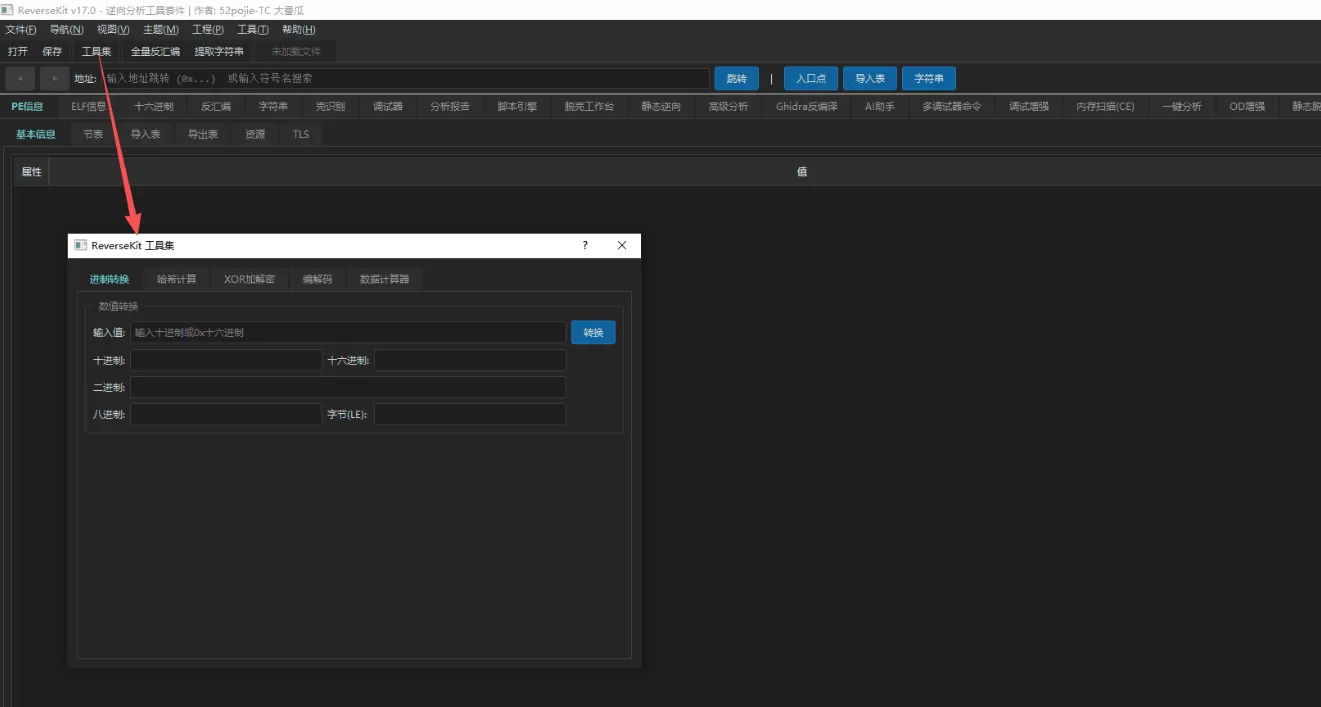Click the 属性 column header

click(x=32, y=172)
